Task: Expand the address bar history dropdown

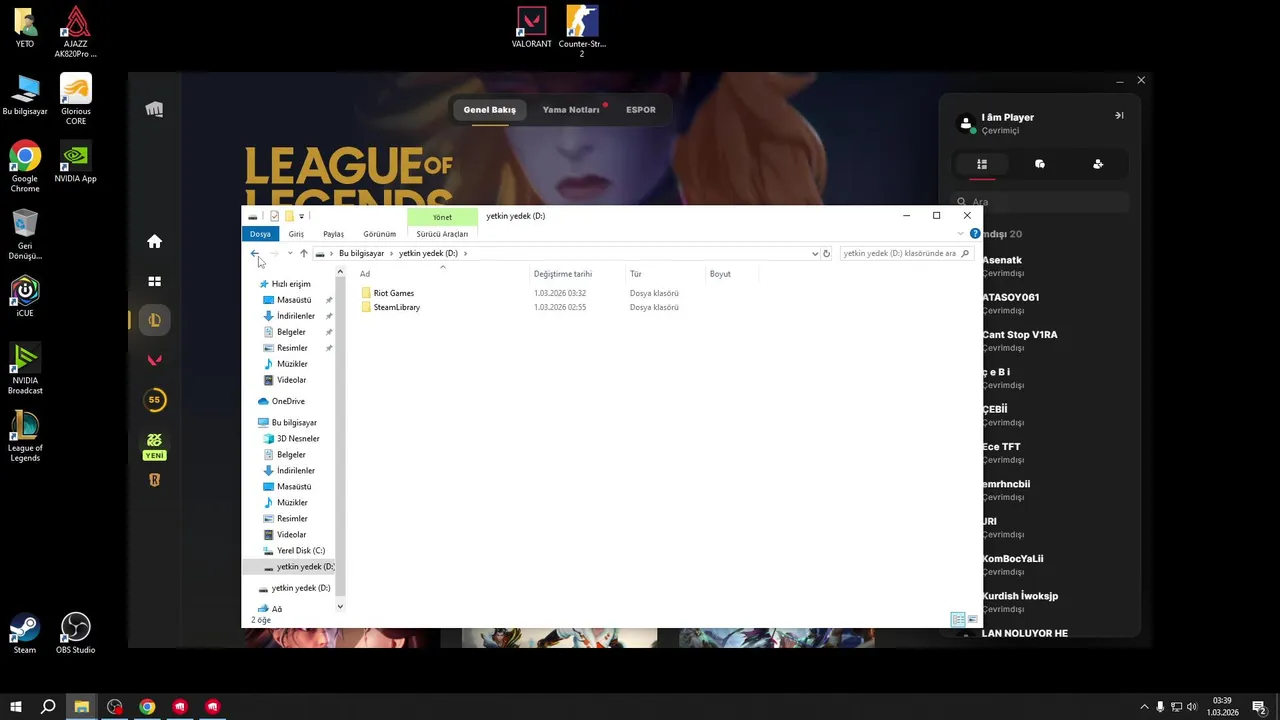Action: coord(815,253)
